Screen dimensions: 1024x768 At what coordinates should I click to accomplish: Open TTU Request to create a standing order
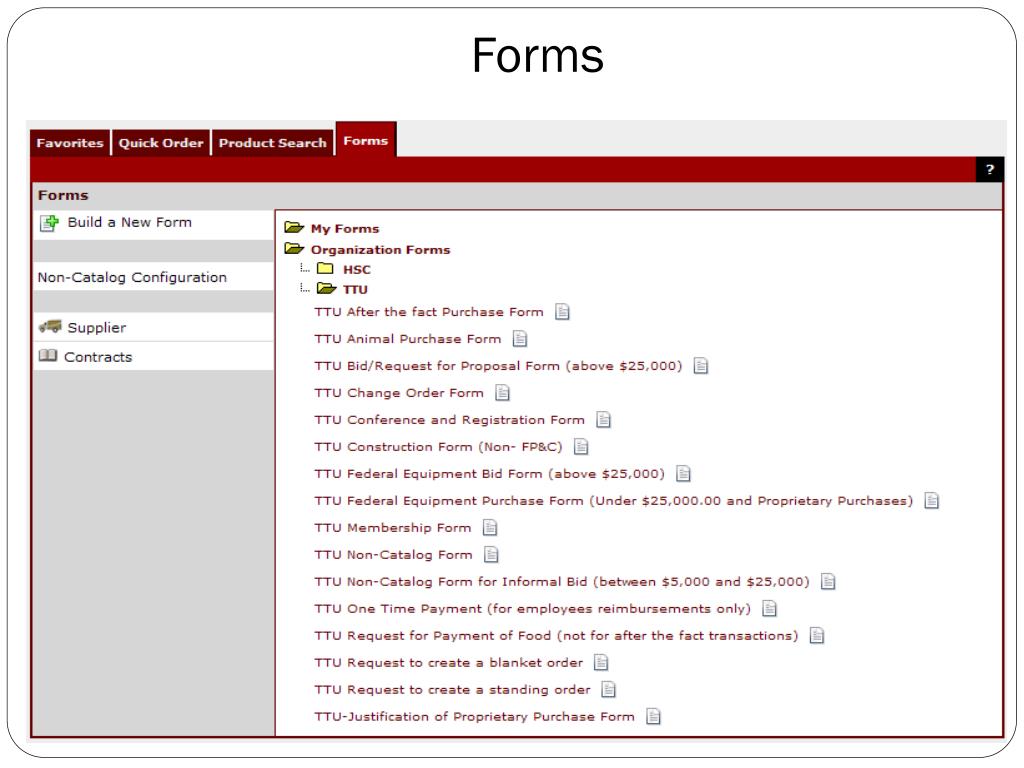[452, 690]
